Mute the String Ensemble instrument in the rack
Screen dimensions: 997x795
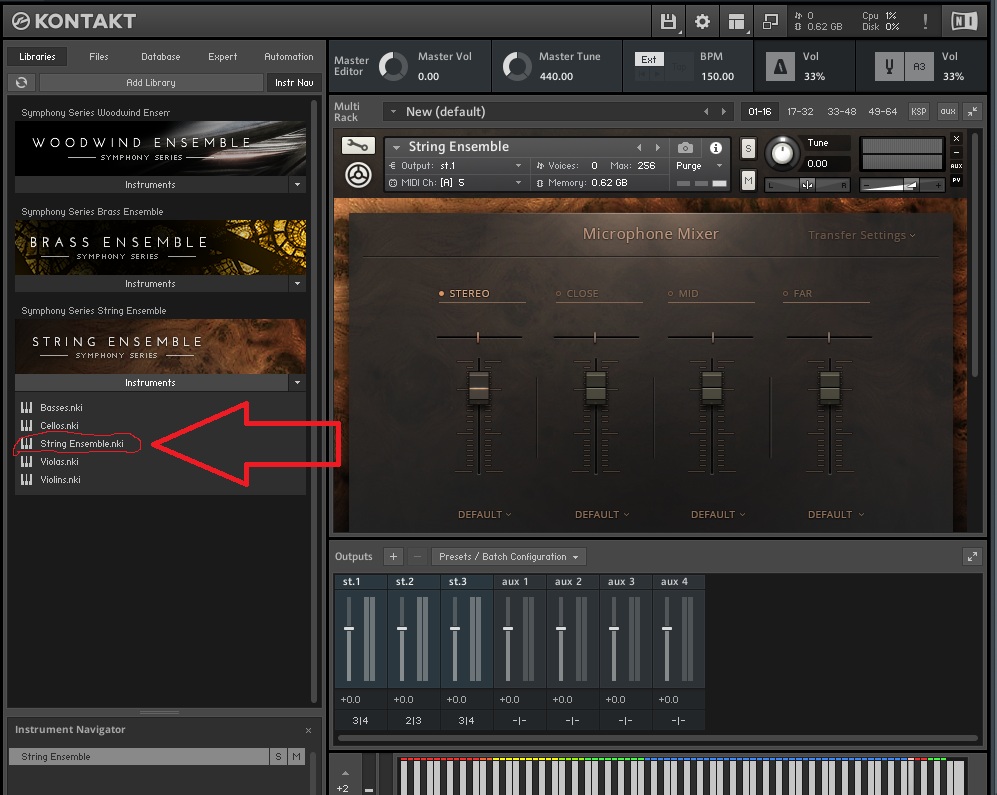pos(748,181)
